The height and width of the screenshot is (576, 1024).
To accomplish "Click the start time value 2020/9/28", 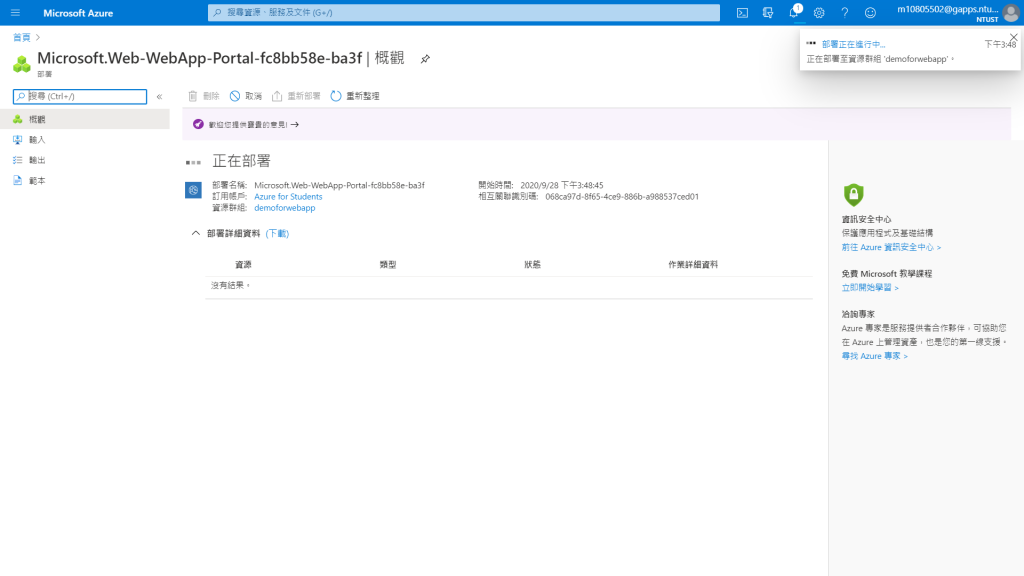I will coord(562,185).
